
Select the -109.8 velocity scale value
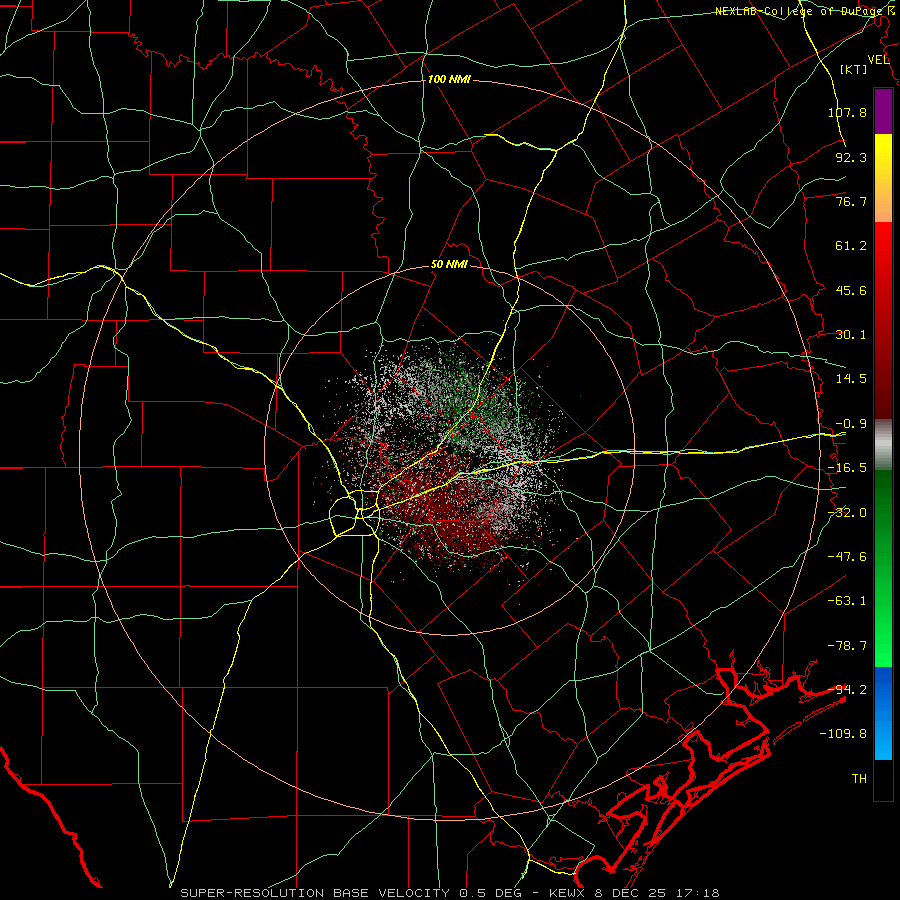843,734
